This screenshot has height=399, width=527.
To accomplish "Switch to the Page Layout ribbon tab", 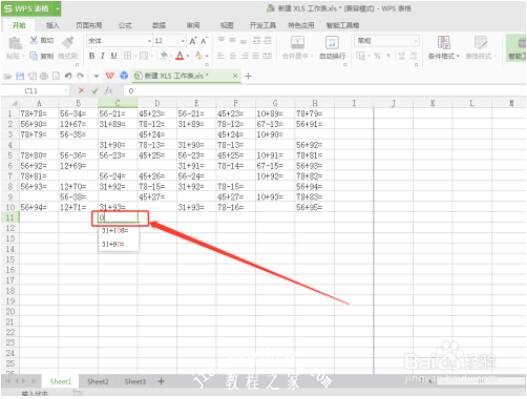I will tap(89, 25).
